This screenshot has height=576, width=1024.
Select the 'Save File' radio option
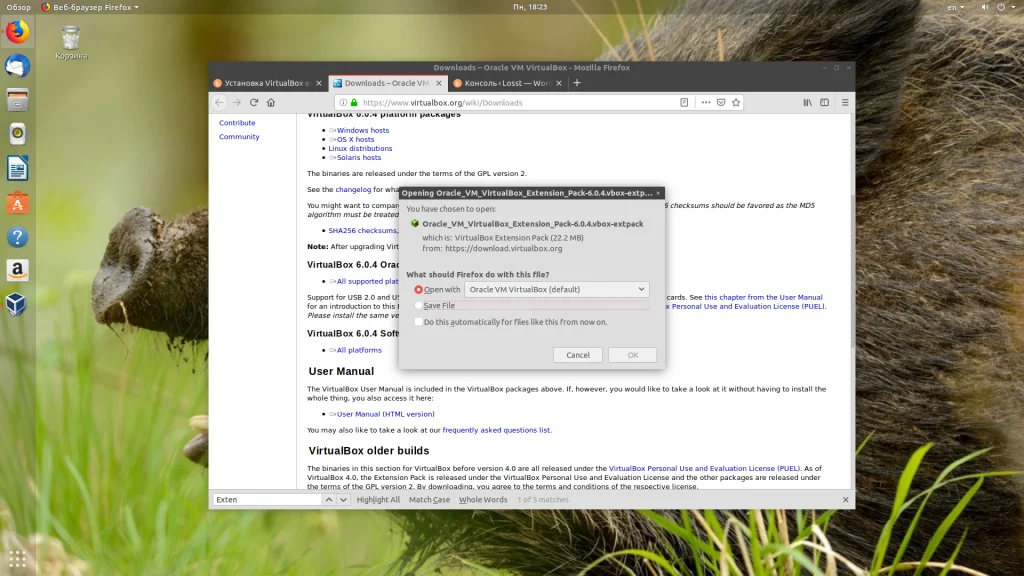coord(419,306)
